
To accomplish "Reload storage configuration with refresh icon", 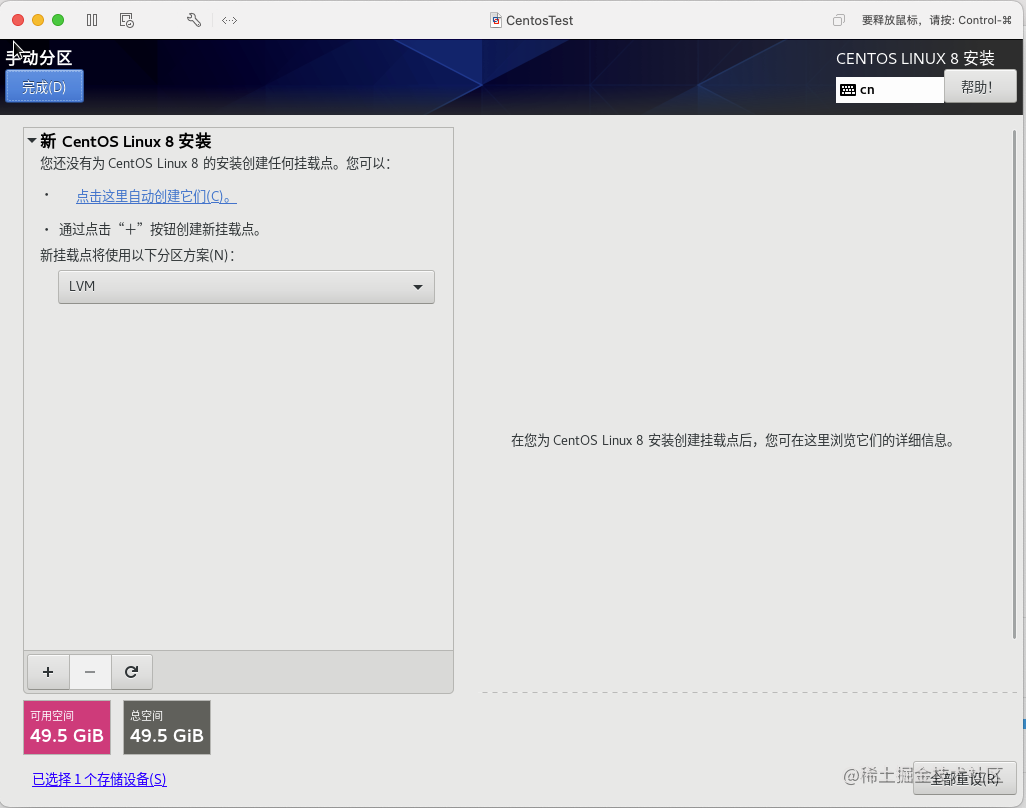I will (x=132, y=672).
